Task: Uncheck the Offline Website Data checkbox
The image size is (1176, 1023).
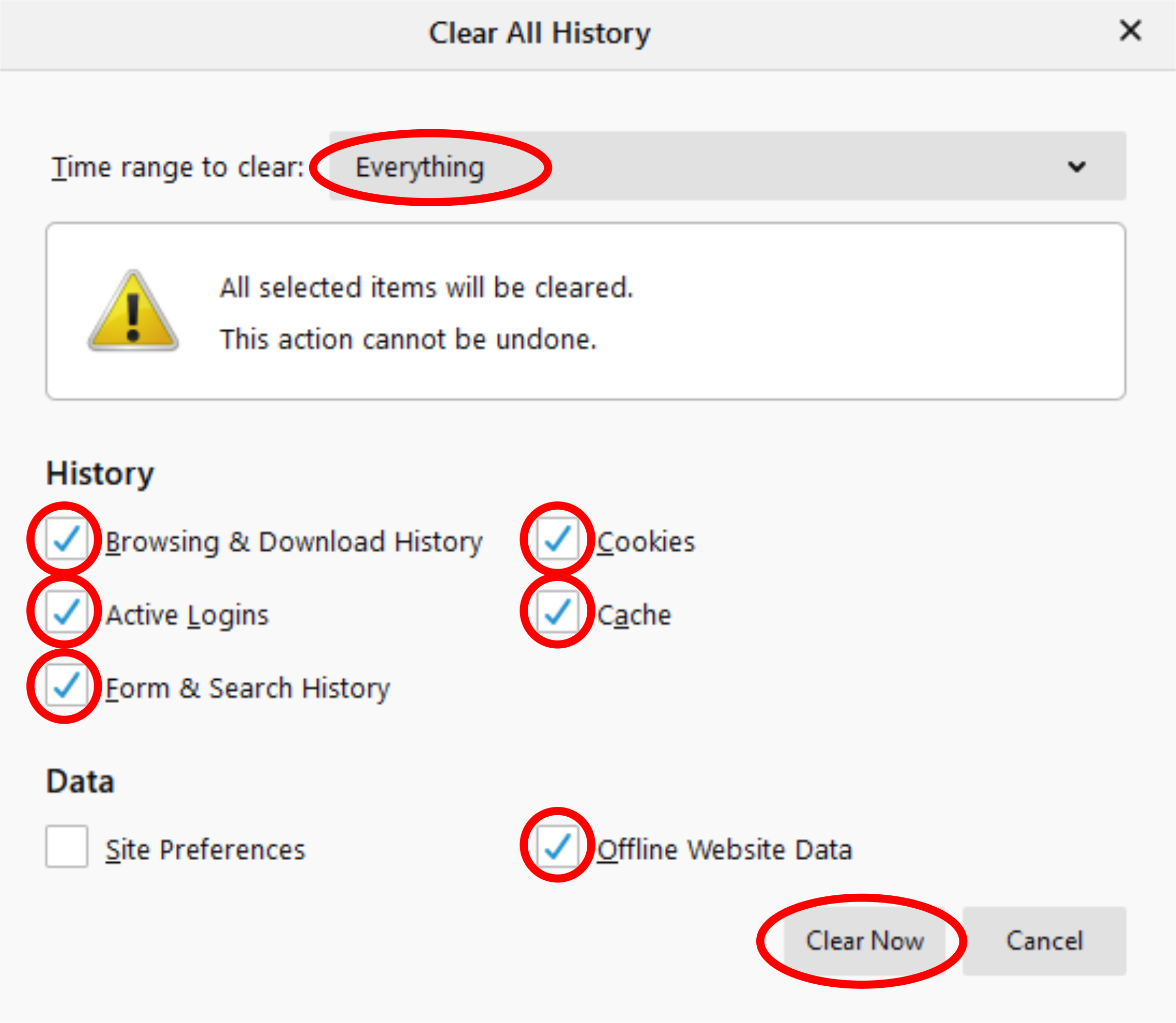Action: (x=558, y=847)
